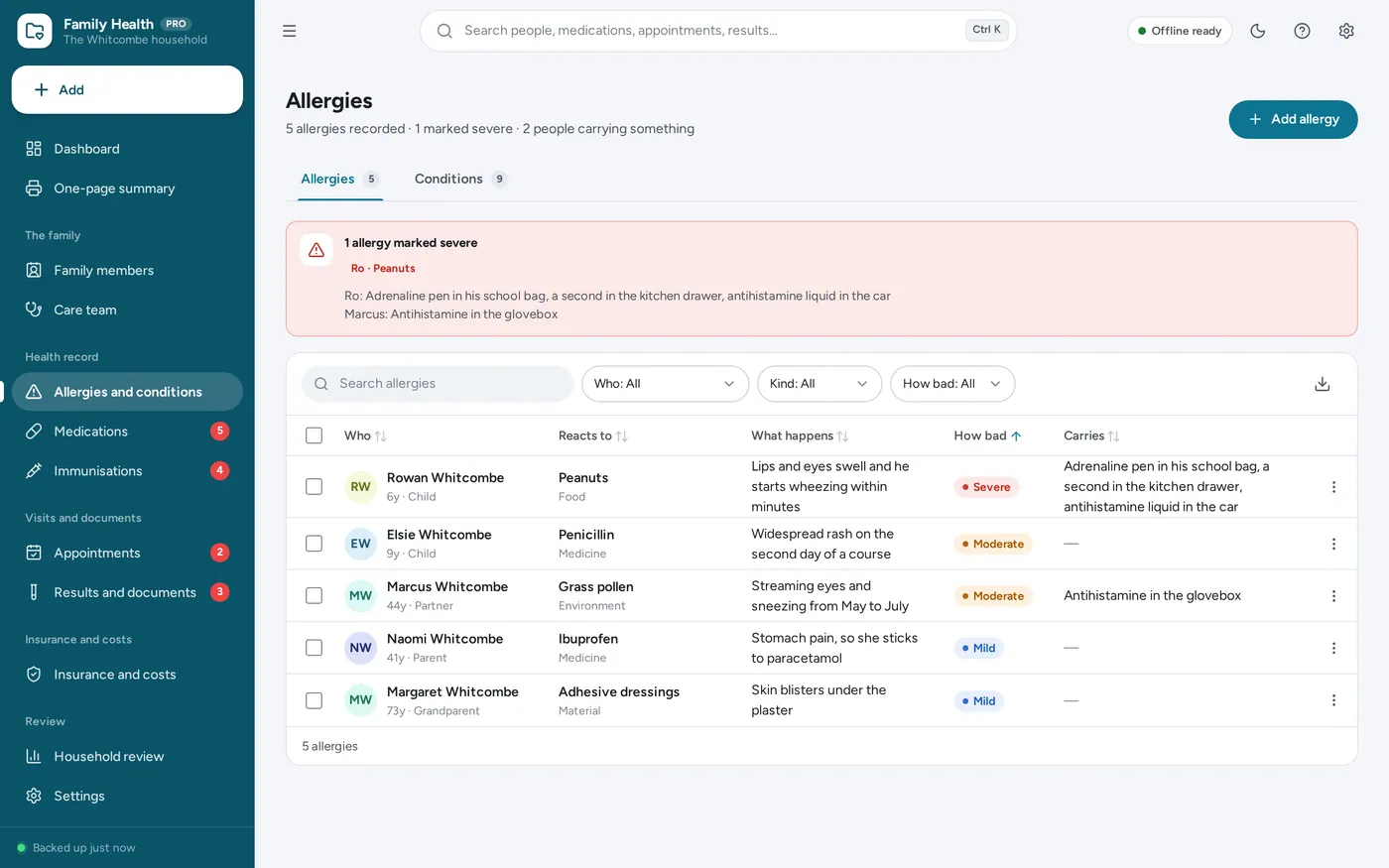Viewport: 1389px width, 868px height.
Task: Select the Elsie Whitcombe row checkbox
Action: point(315,544)
